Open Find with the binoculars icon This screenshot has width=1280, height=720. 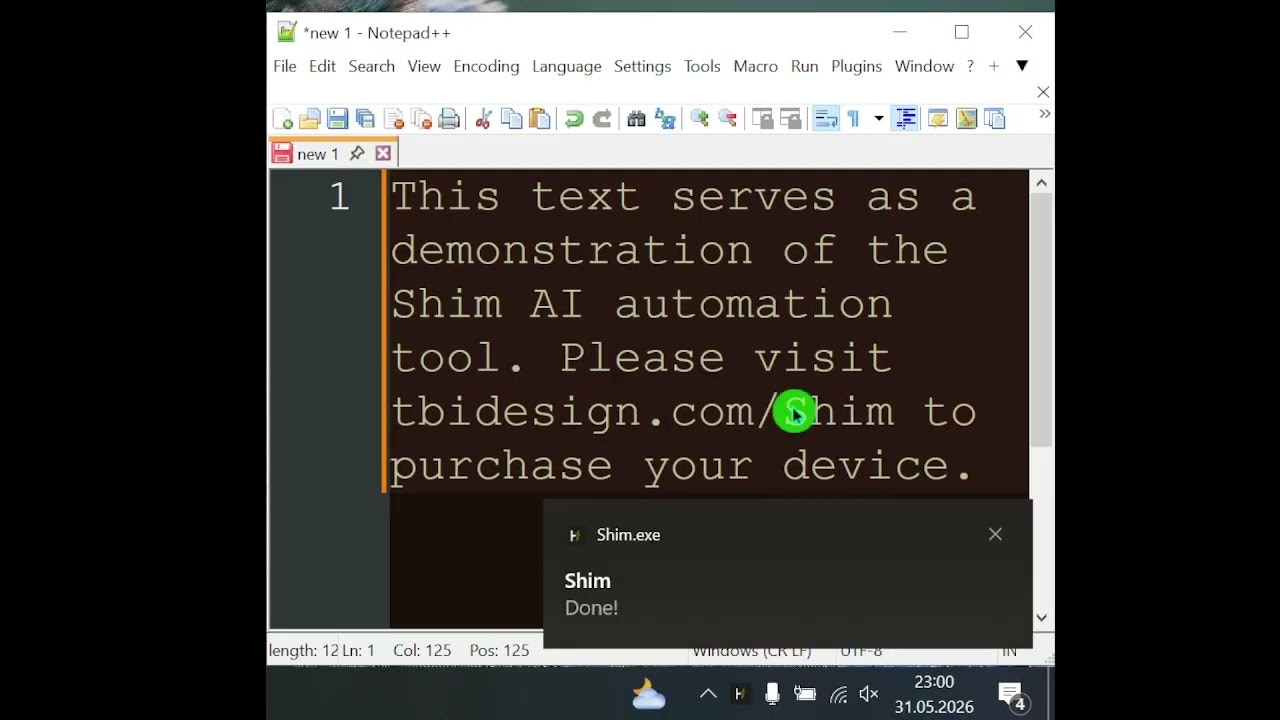[637, 119]
